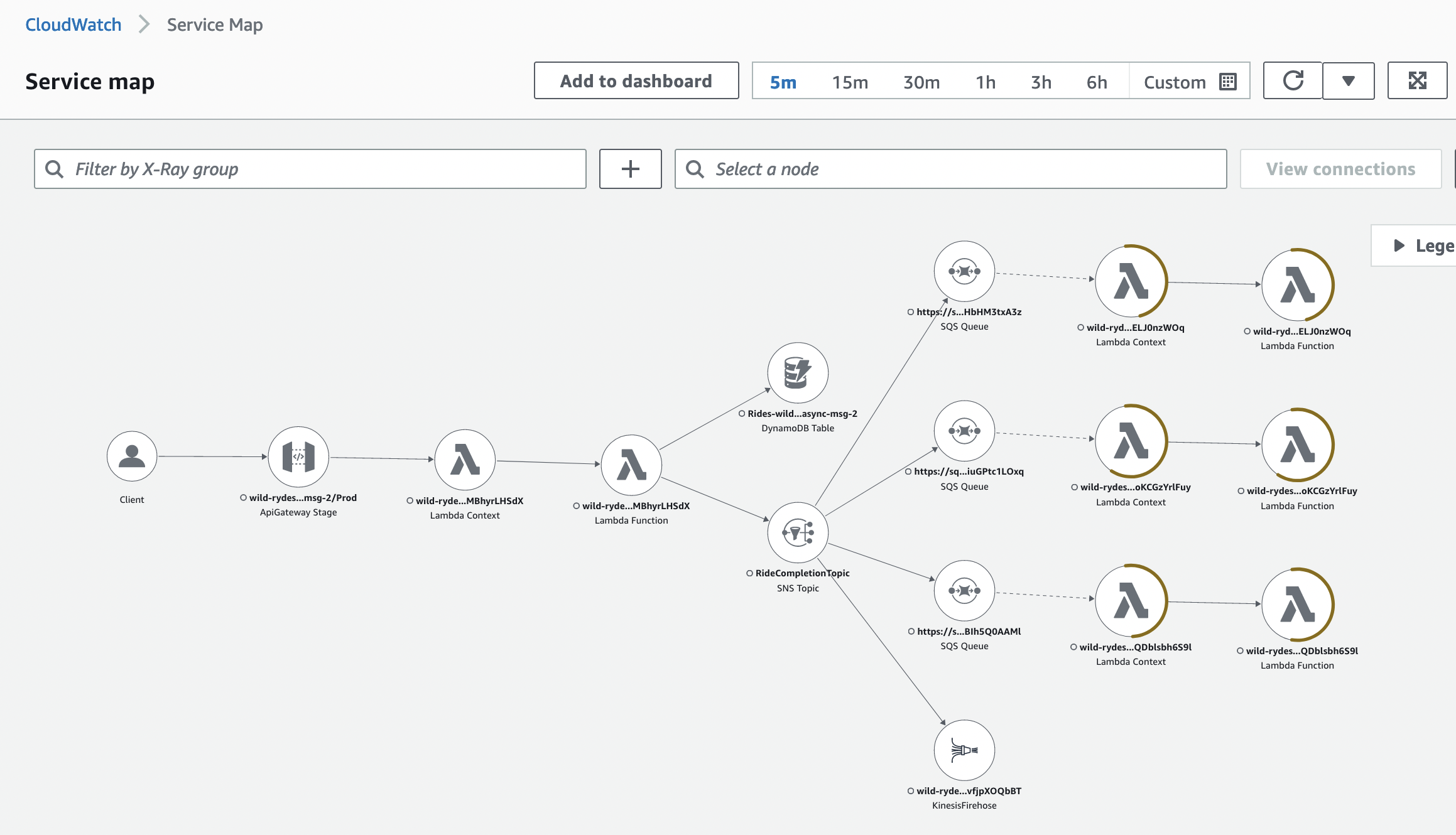1456x835 pixels.
Task: Focus the Filter by X-Ray group field
Action: click(x=310, y=169)
